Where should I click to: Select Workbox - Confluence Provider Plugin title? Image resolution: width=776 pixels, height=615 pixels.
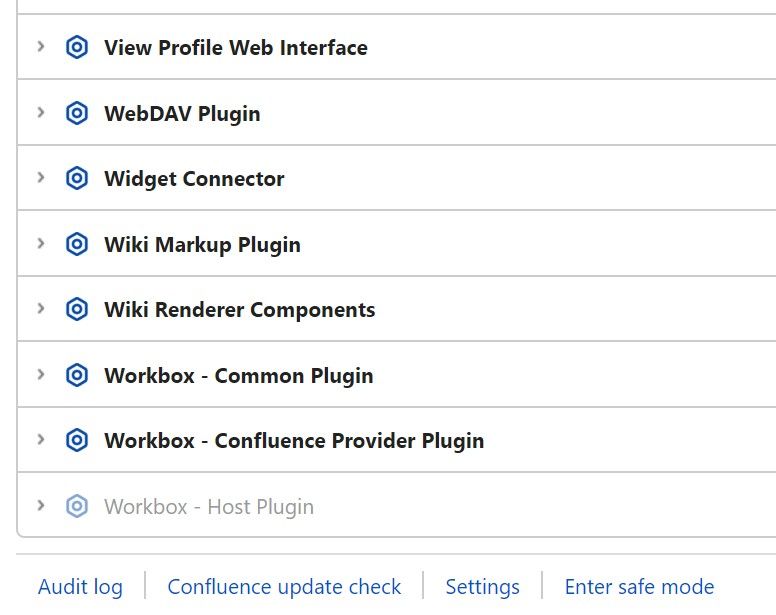[294, 441]
